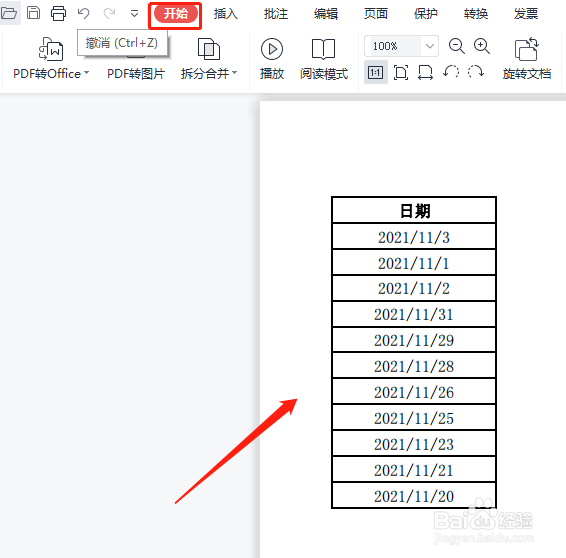Open PDF转Office conversion tool

pos(51,58)
